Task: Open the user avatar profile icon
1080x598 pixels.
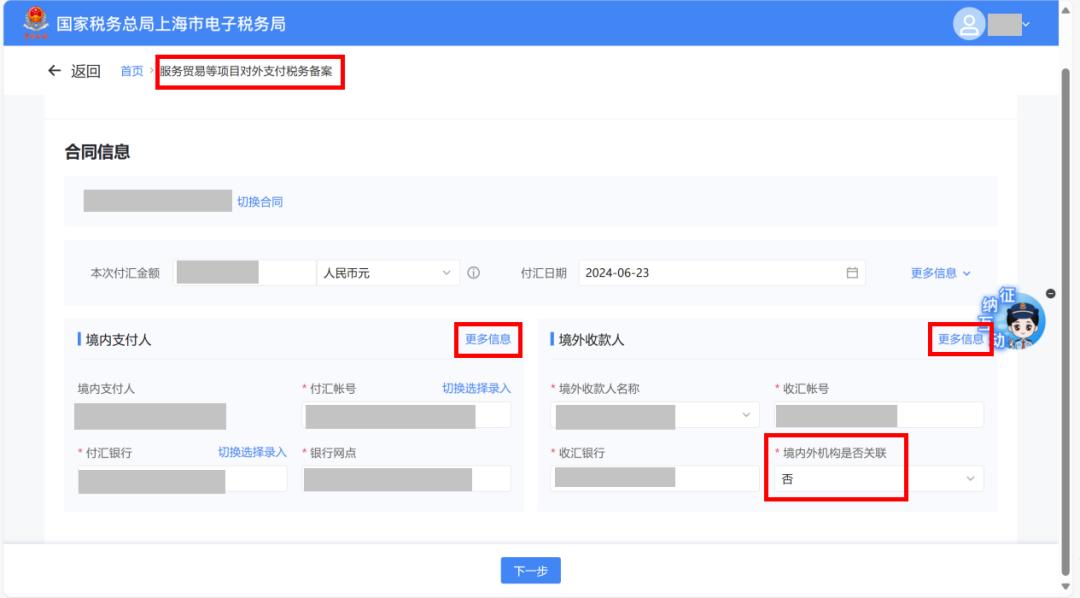Action: click(968, 24)
